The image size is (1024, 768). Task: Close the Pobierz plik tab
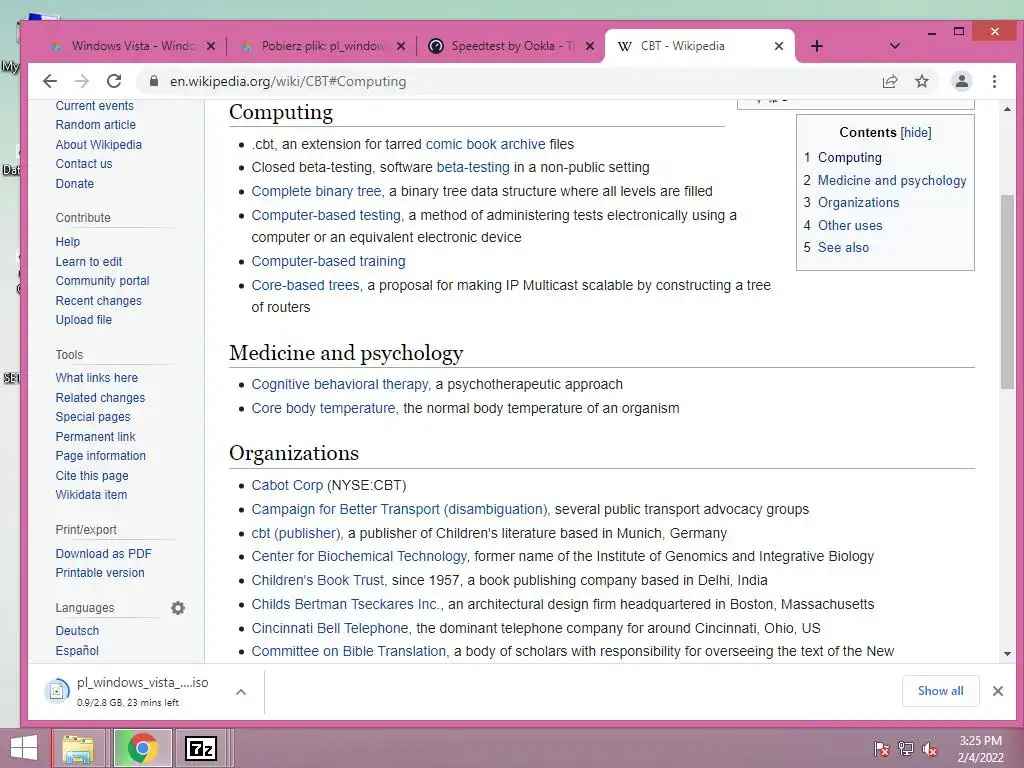coord(401,46)
